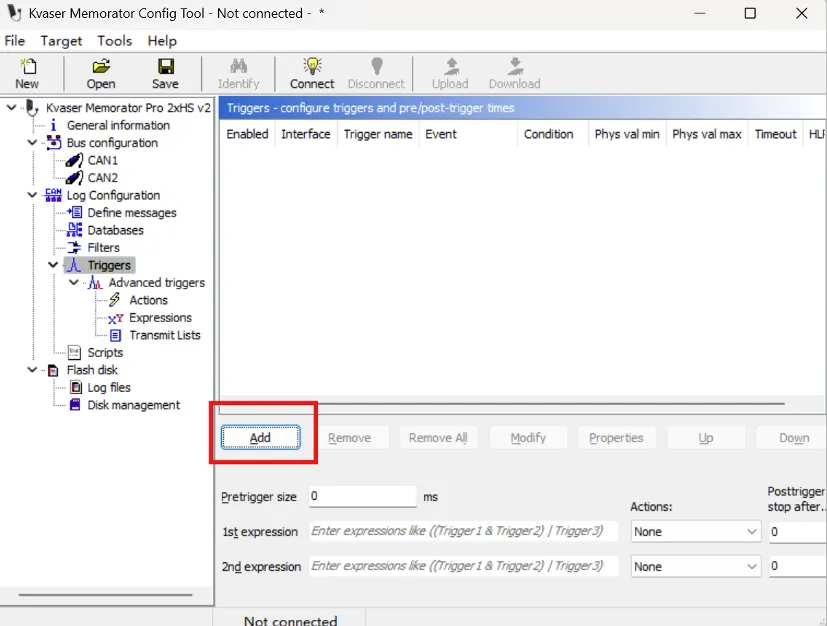Click the Triggers pulse icon

pos(74,265)
